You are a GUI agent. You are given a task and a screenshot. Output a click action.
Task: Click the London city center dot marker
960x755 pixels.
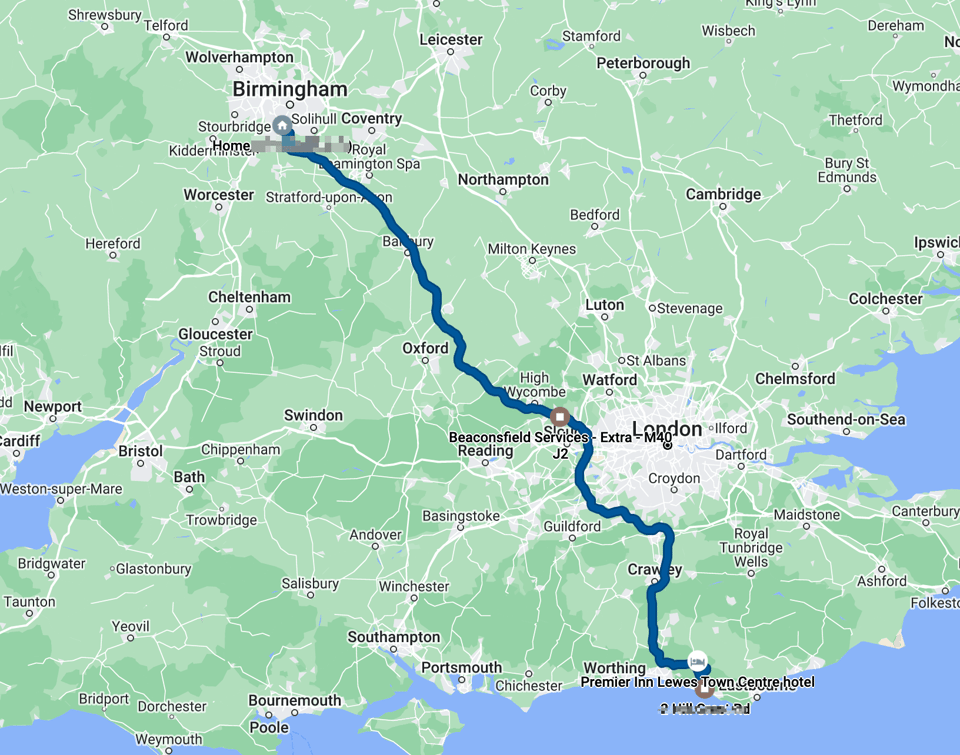click(668, 446)
